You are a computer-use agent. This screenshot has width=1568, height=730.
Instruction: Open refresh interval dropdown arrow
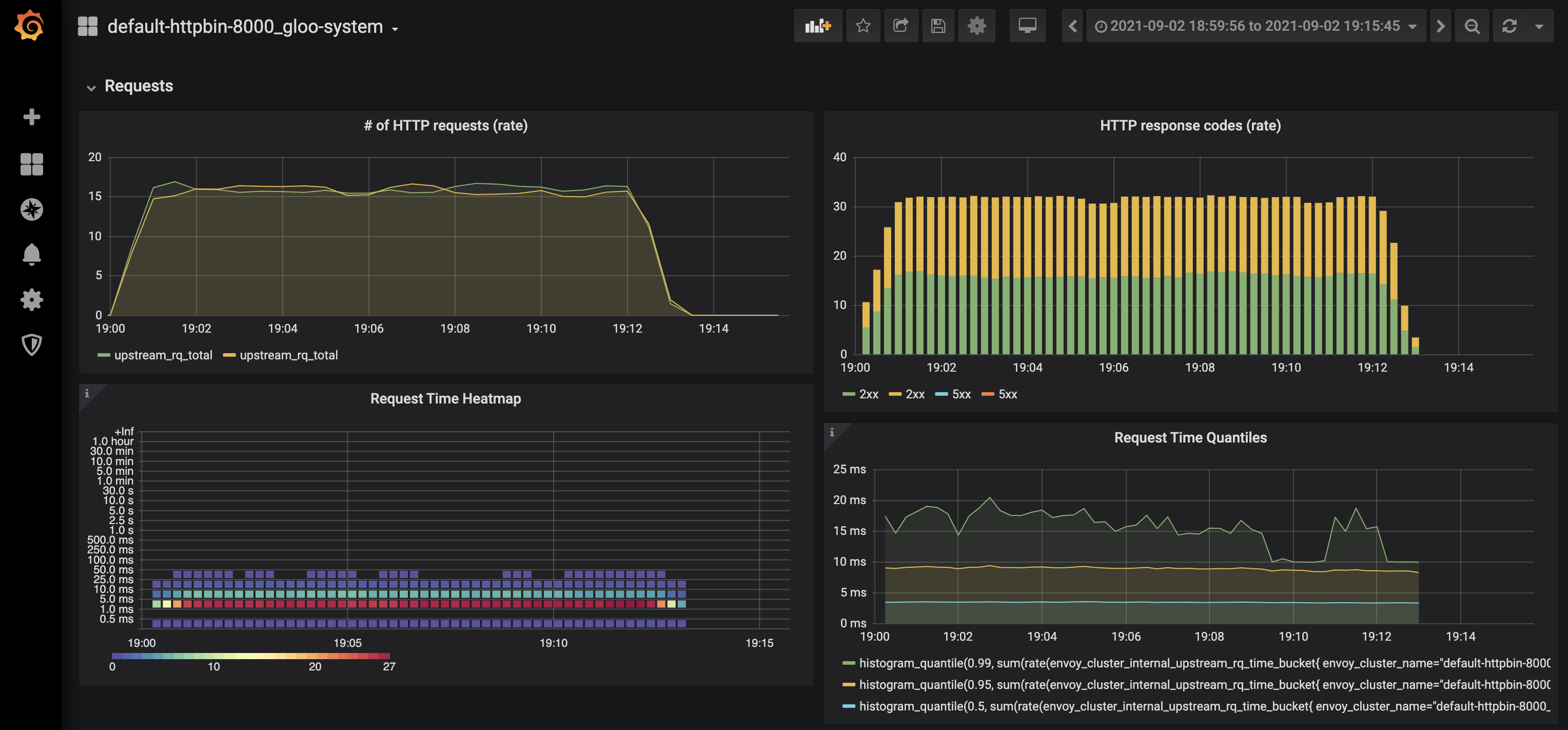(1539, 26)
